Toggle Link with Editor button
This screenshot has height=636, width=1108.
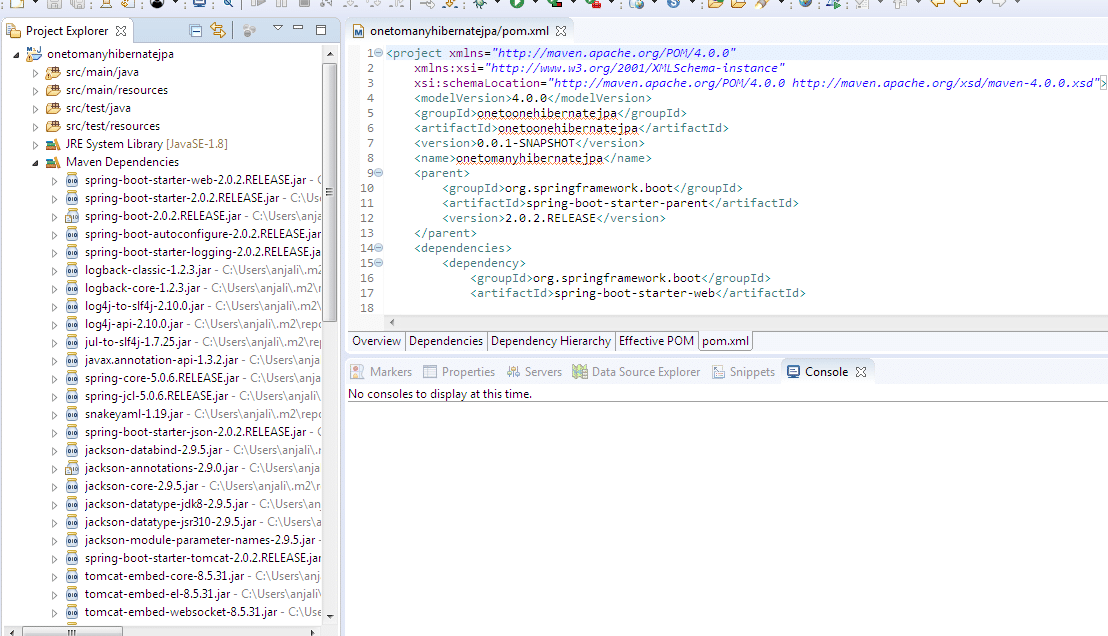pyautogui.click(x=217, y=31)
